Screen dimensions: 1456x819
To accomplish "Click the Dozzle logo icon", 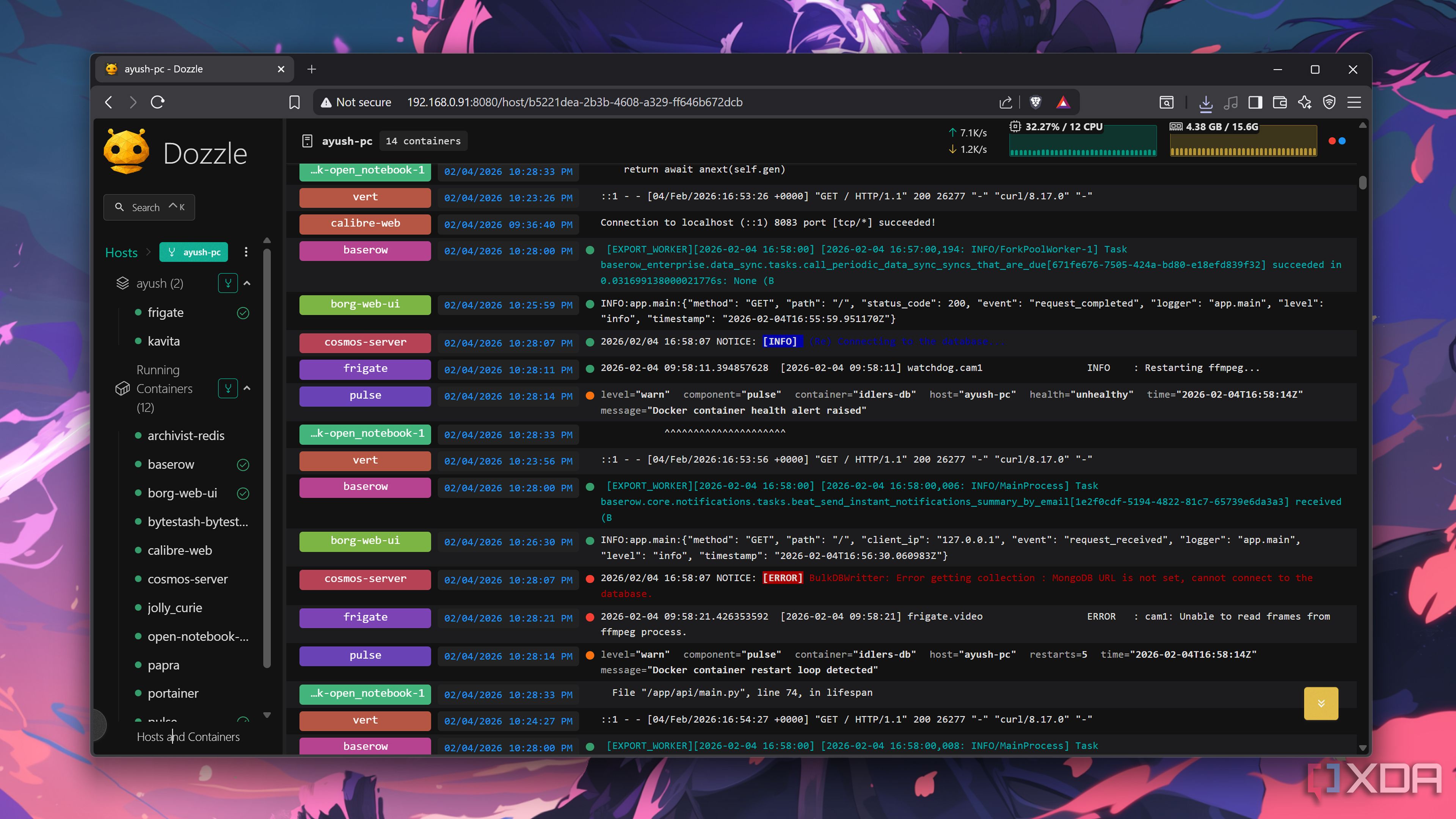I will [x=127, y=152].
